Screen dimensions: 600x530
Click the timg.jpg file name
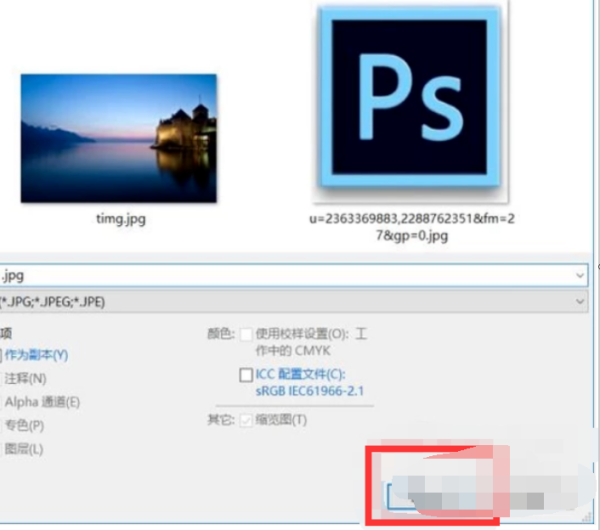(x=121, y=219)
